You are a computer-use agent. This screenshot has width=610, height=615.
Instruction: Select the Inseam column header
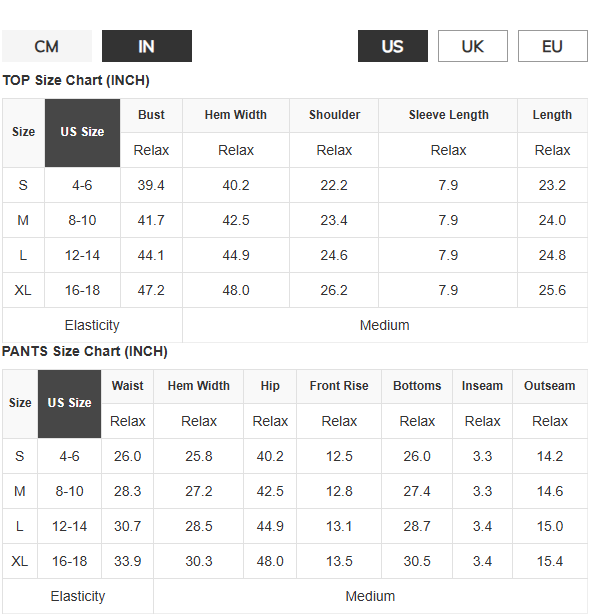(482, 386)
